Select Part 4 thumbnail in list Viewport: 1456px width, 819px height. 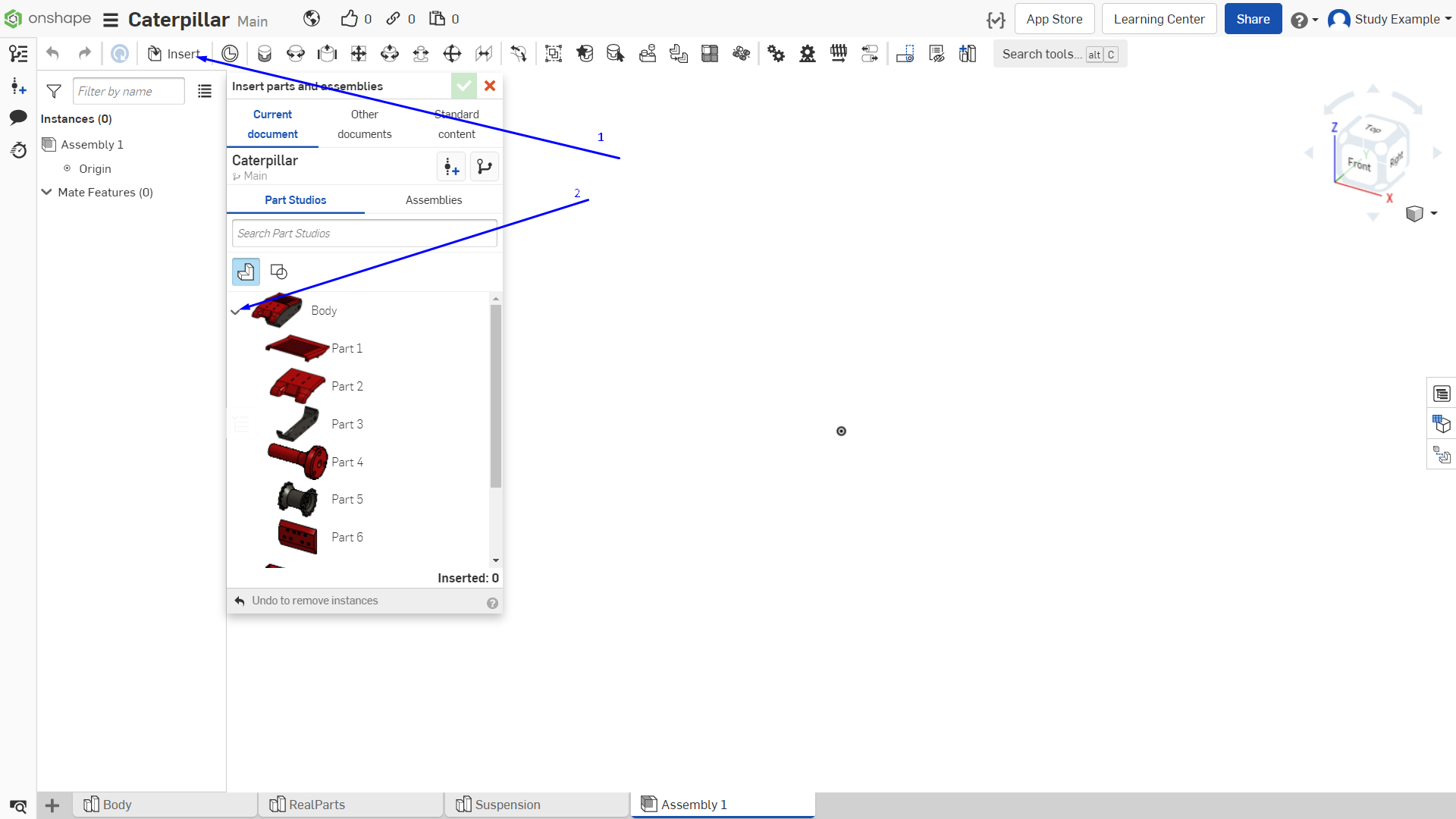click(x=299, y=461)
